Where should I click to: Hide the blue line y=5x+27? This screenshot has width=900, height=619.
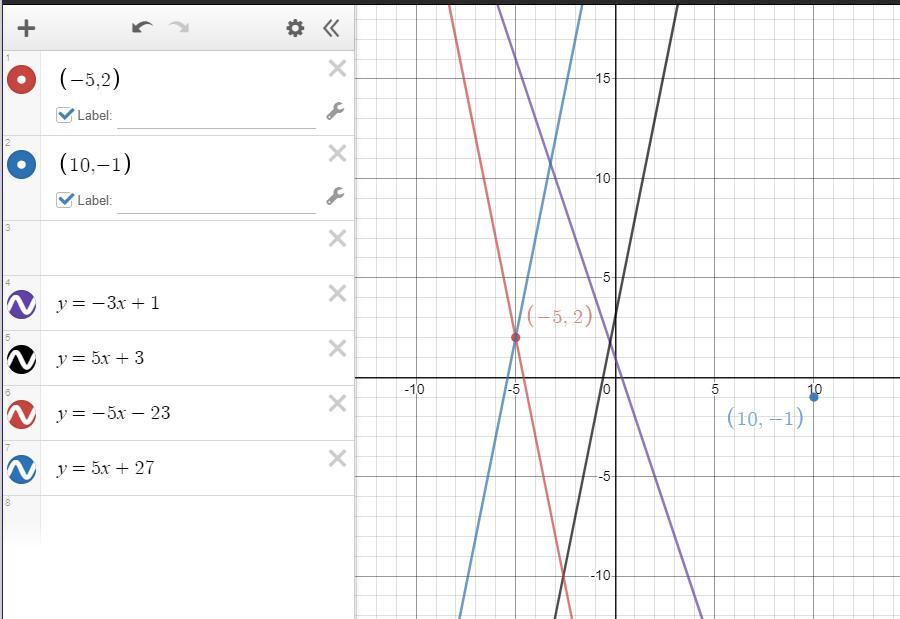point(21,469)
